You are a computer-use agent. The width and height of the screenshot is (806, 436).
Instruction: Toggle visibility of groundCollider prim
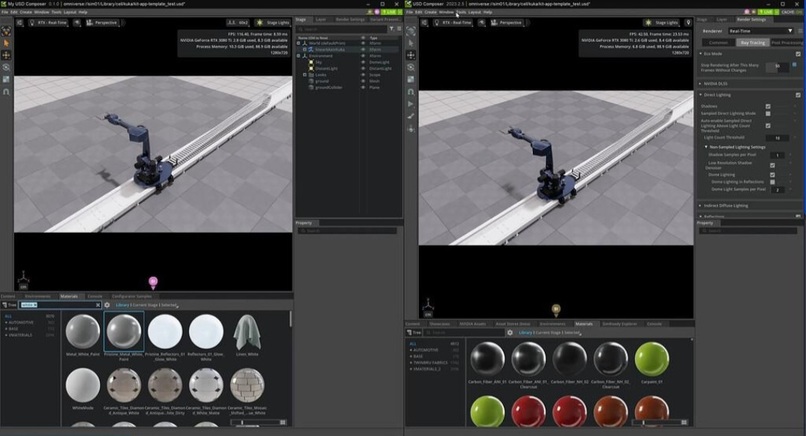point(363,87)
